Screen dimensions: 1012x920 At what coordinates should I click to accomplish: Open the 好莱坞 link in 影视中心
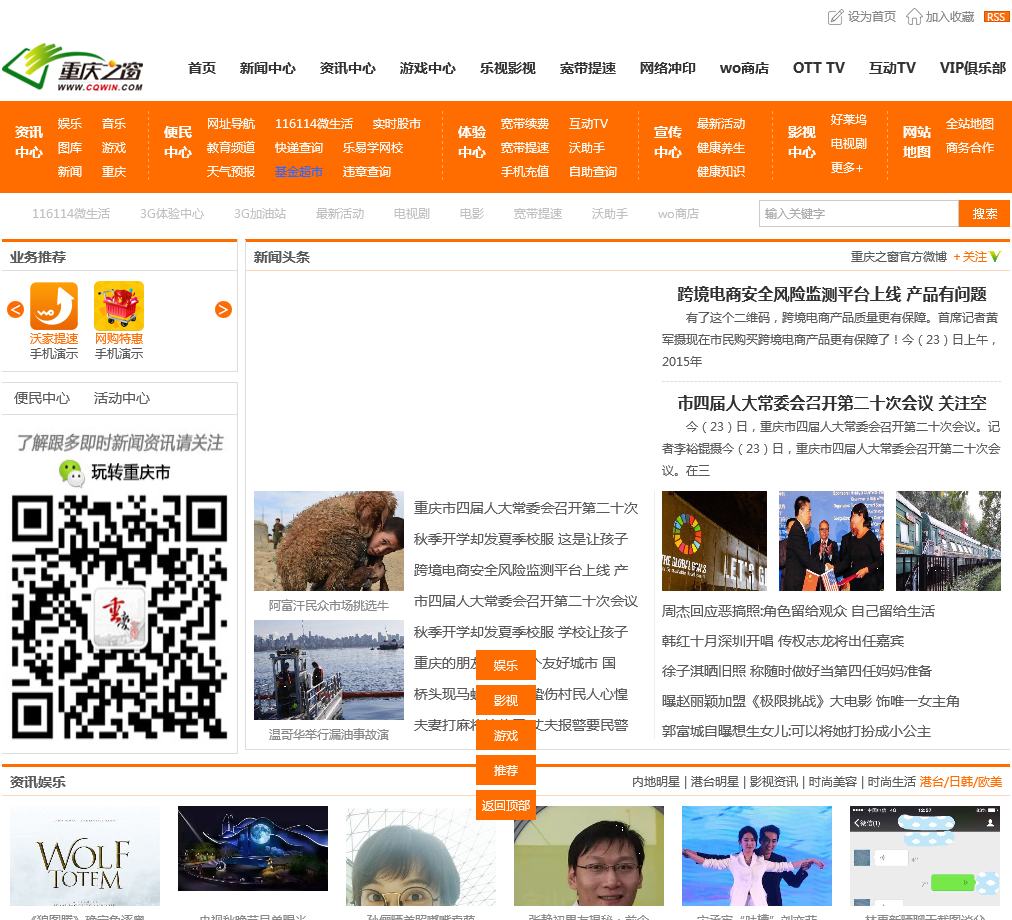coord(849,119)
